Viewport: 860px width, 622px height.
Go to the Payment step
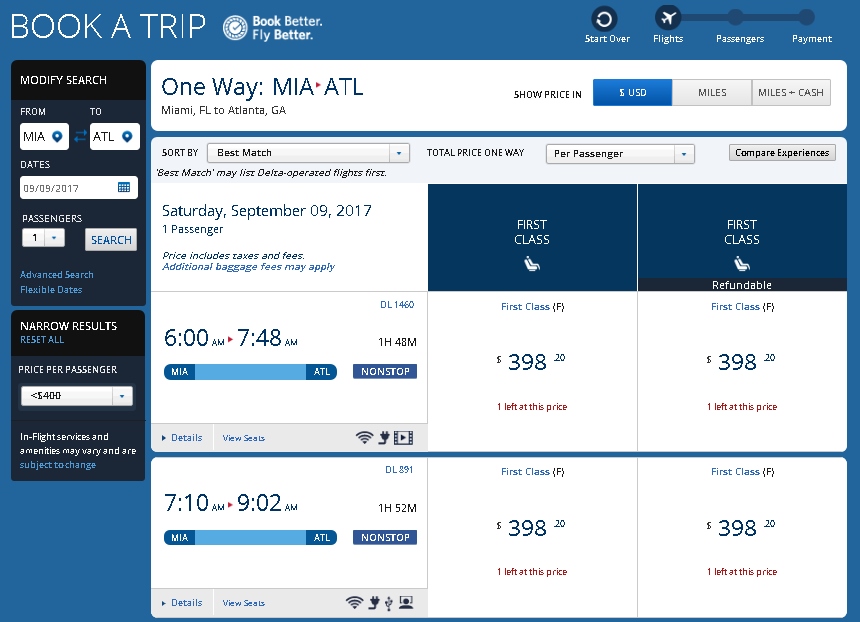tap(807, 18)
